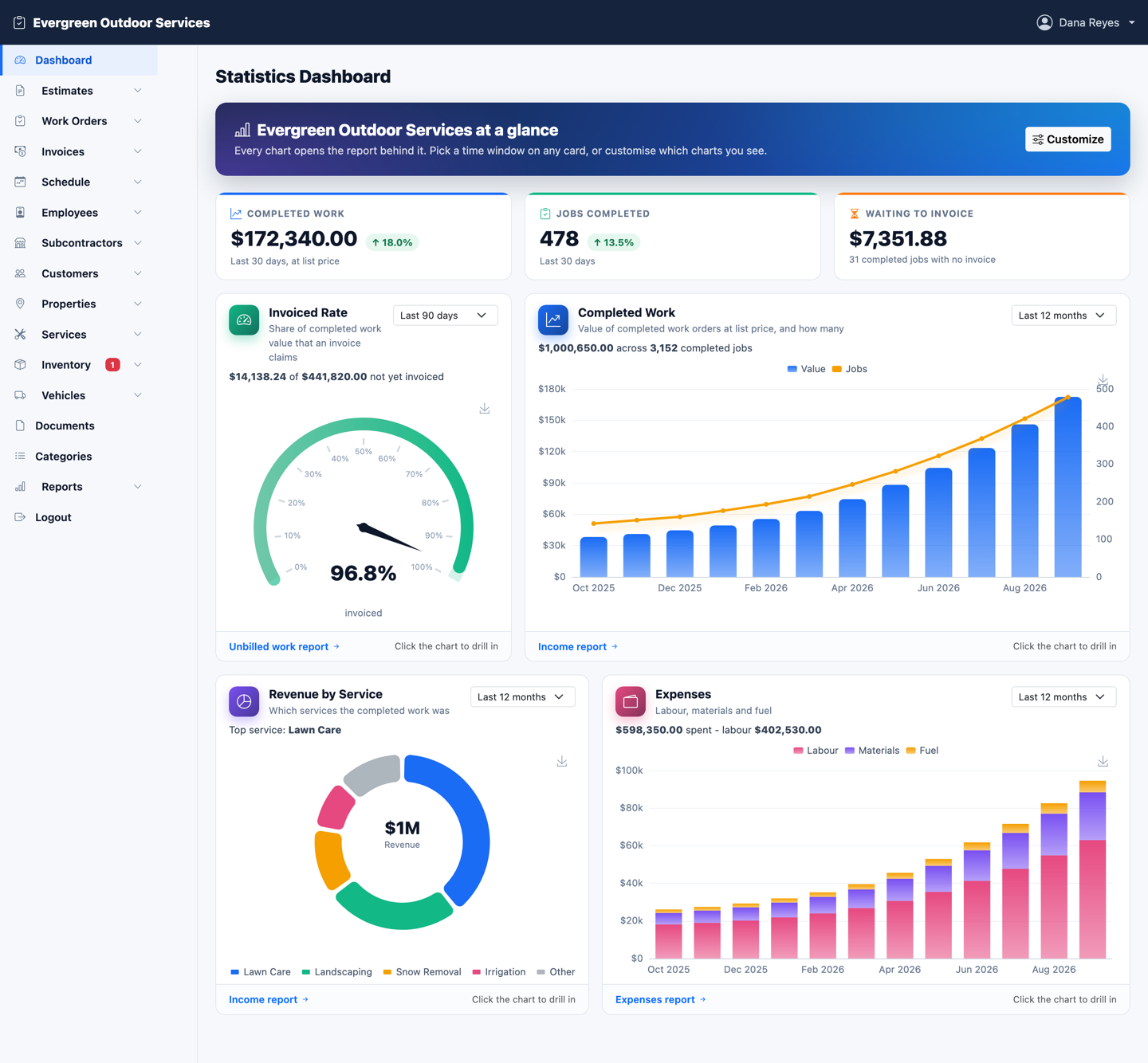Click the pink Expenses wallet icon

pyautogui.click(x=631, y=701)
